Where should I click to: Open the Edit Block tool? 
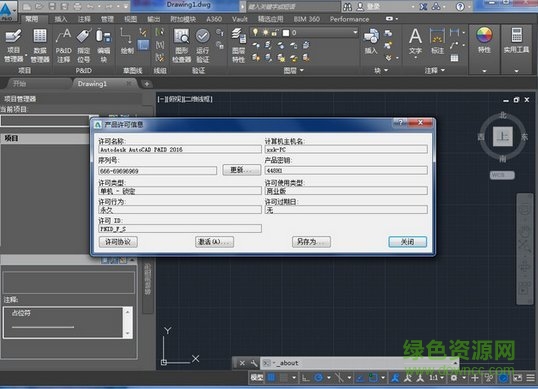(x=103, y=45)
